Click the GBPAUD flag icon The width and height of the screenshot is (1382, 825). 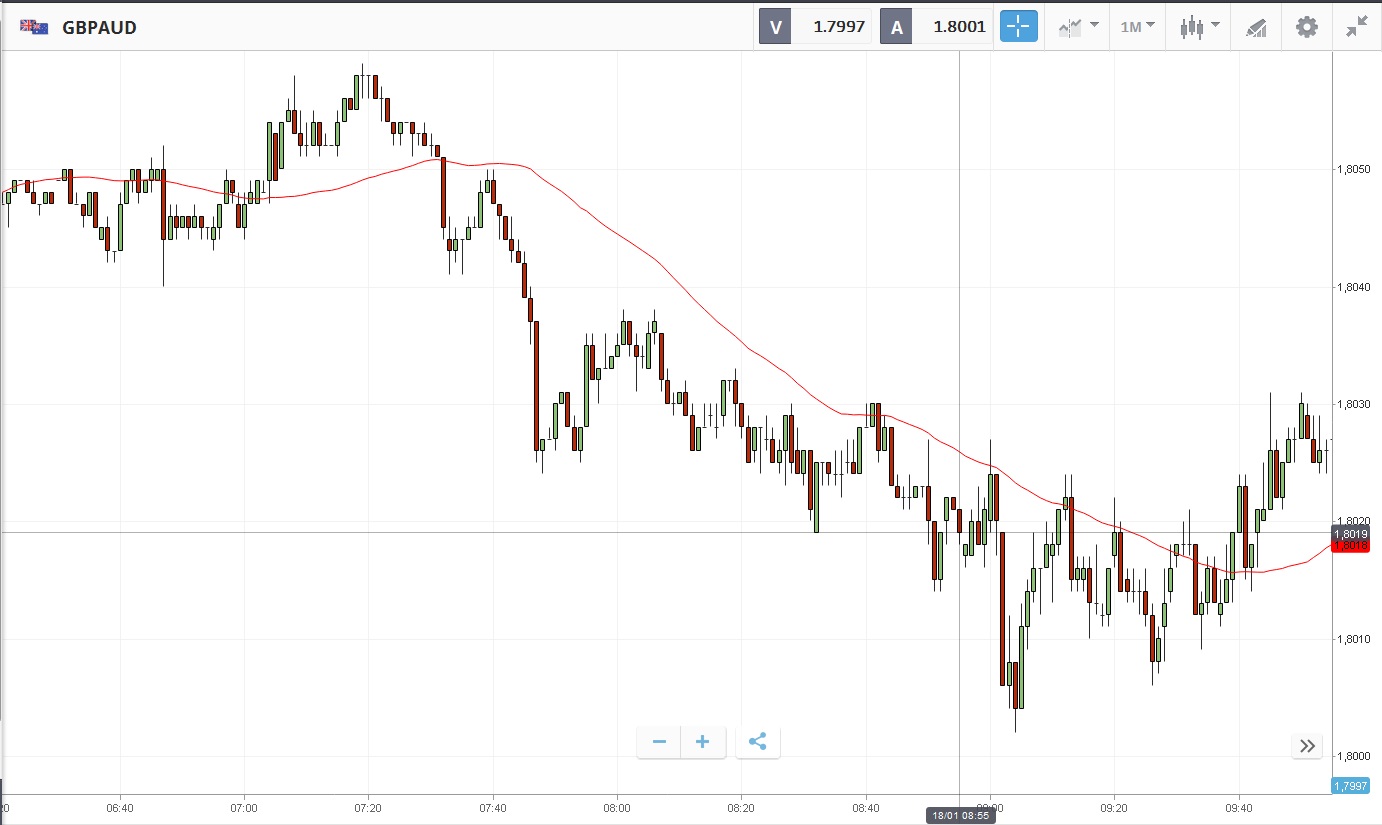click(34, 27)
